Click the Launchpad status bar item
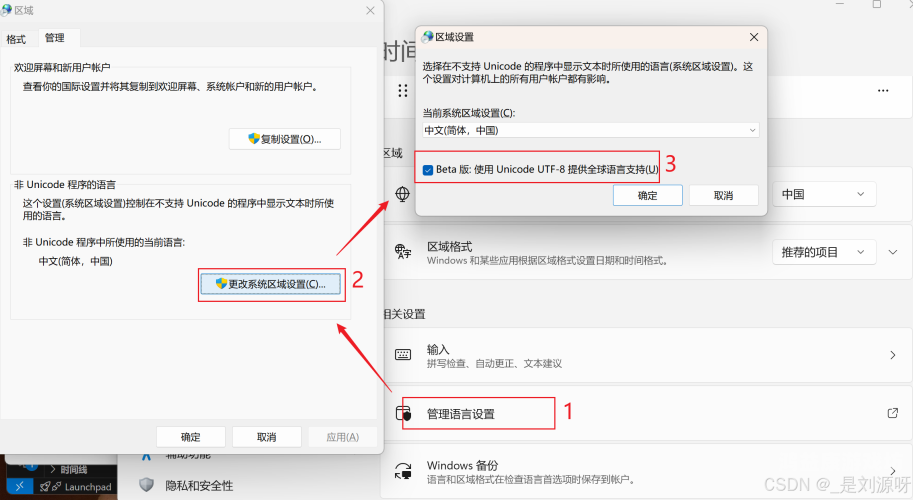 tap(76, 487)
